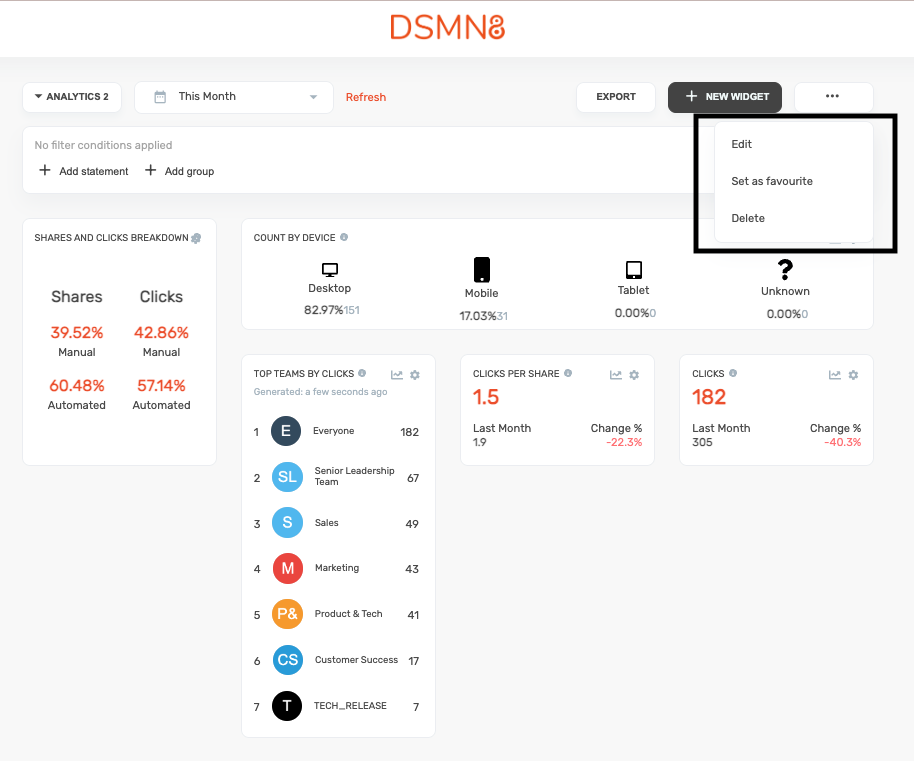Click Add group filter button
The height and width of the screenshot is (761, 914).
[x=179, y=171]
